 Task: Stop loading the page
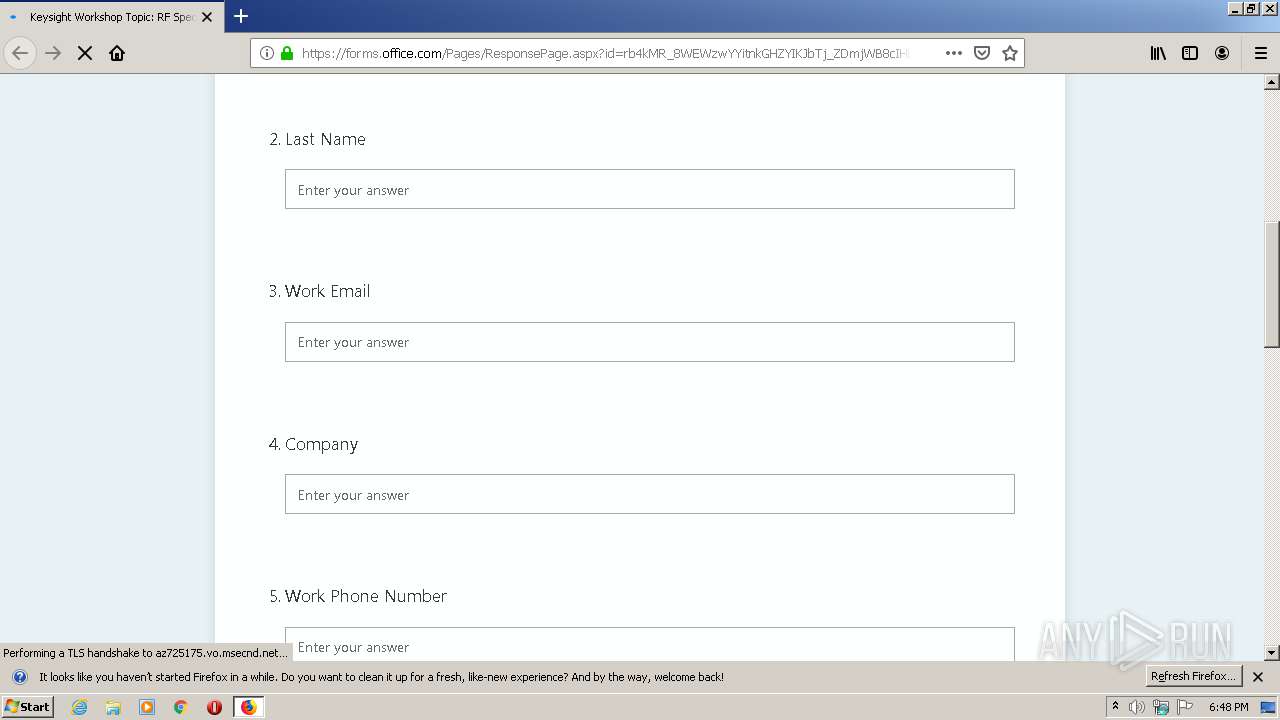coord(85,53)
